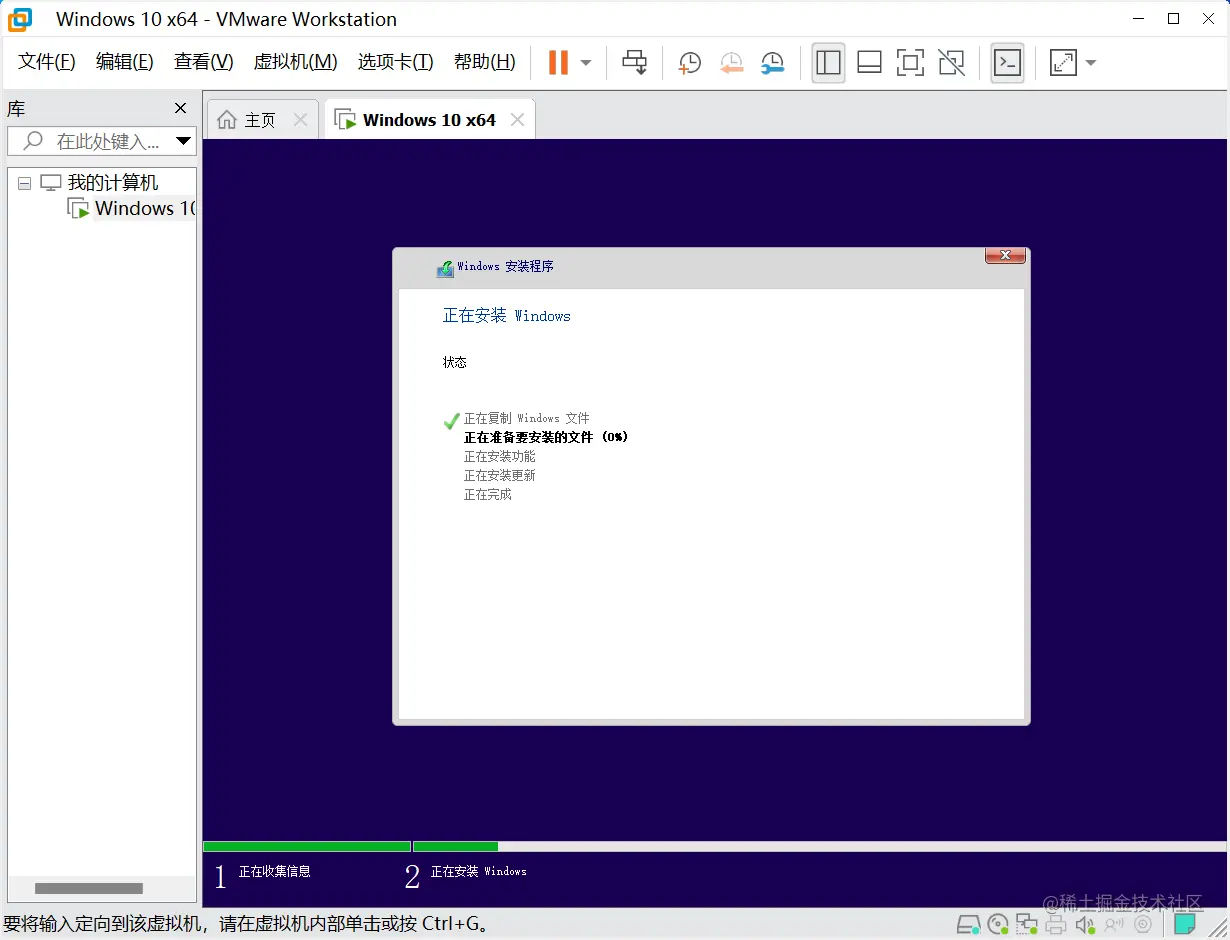Screen dimensions: 1230x940
Task: Click the 正在安装功能 step
Action: point(499,456)
